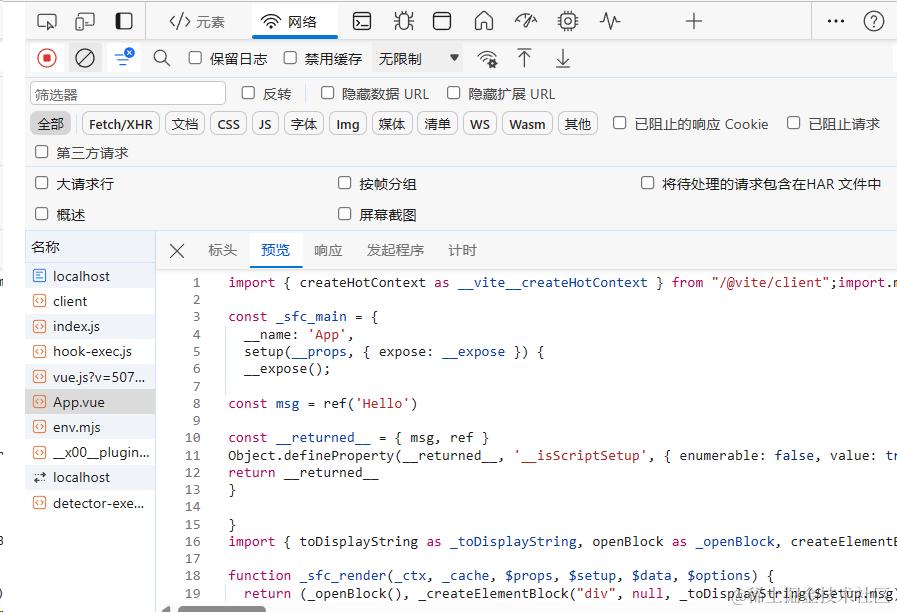Open the Welcome home icon

pyautogui.click(x=483, y=22)
